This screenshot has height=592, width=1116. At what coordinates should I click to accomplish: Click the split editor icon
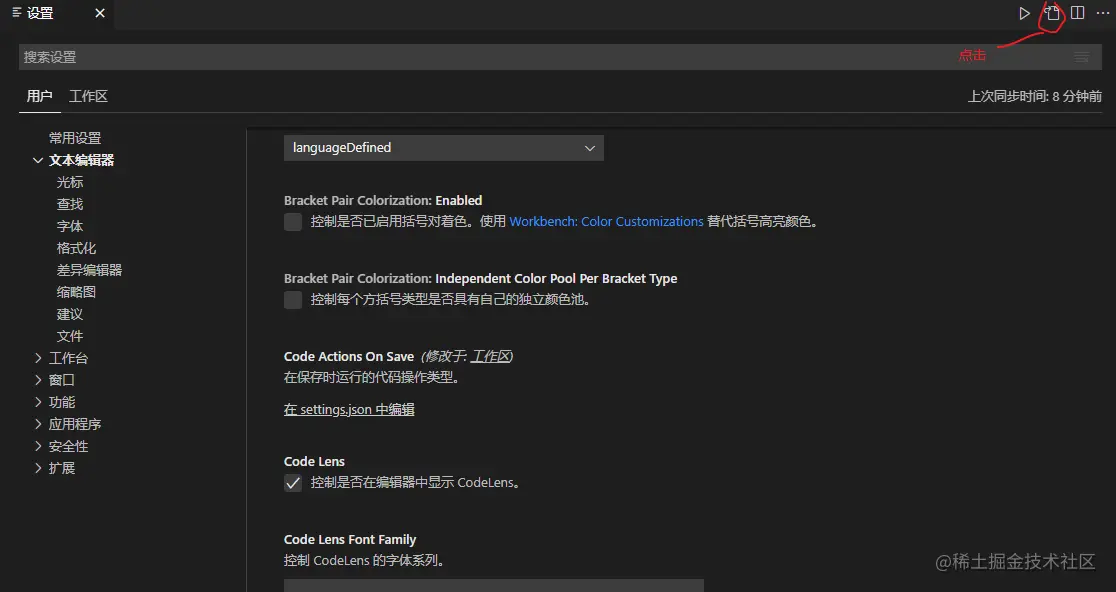(1078, 14)
